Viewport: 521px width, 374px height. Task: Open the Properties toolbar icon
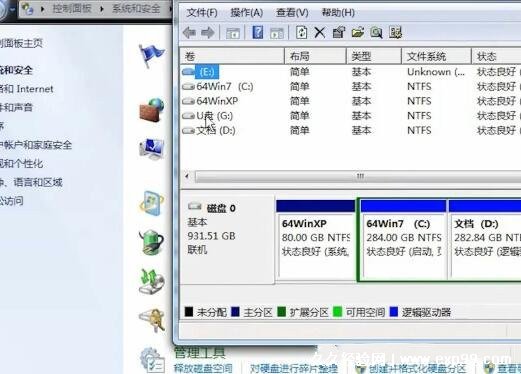pos(339,33)
